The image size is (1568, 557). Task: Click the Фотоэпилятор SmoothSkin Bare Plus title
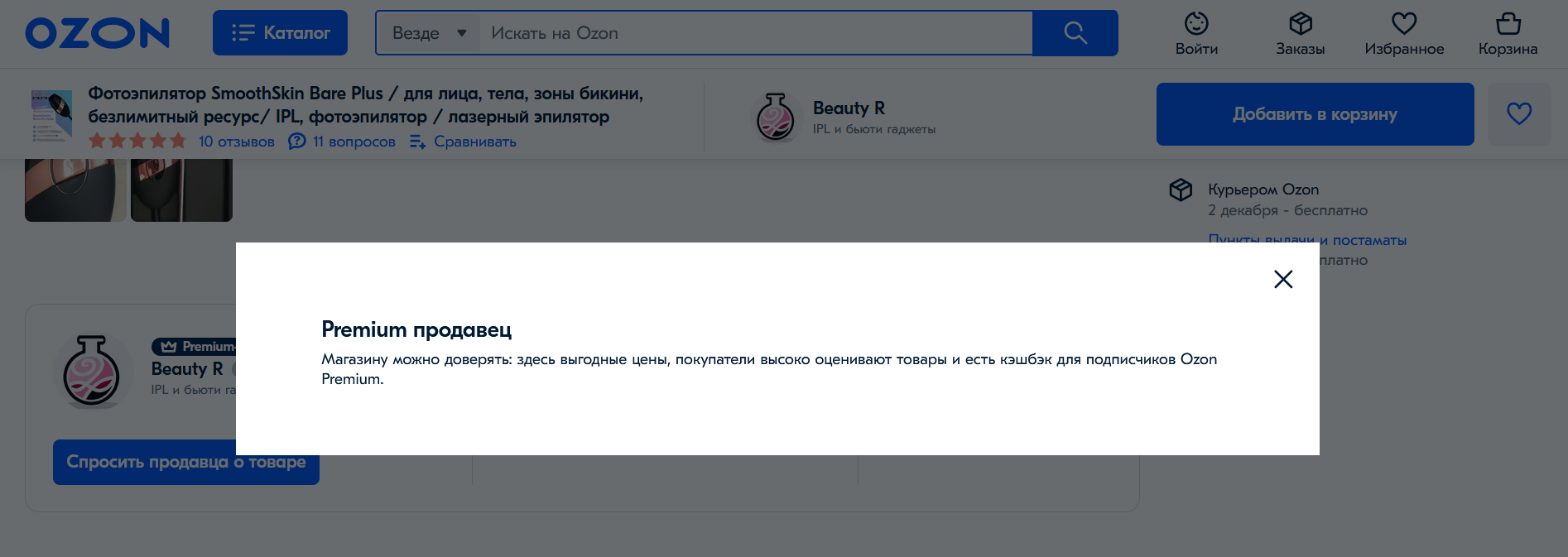(366, 105)
